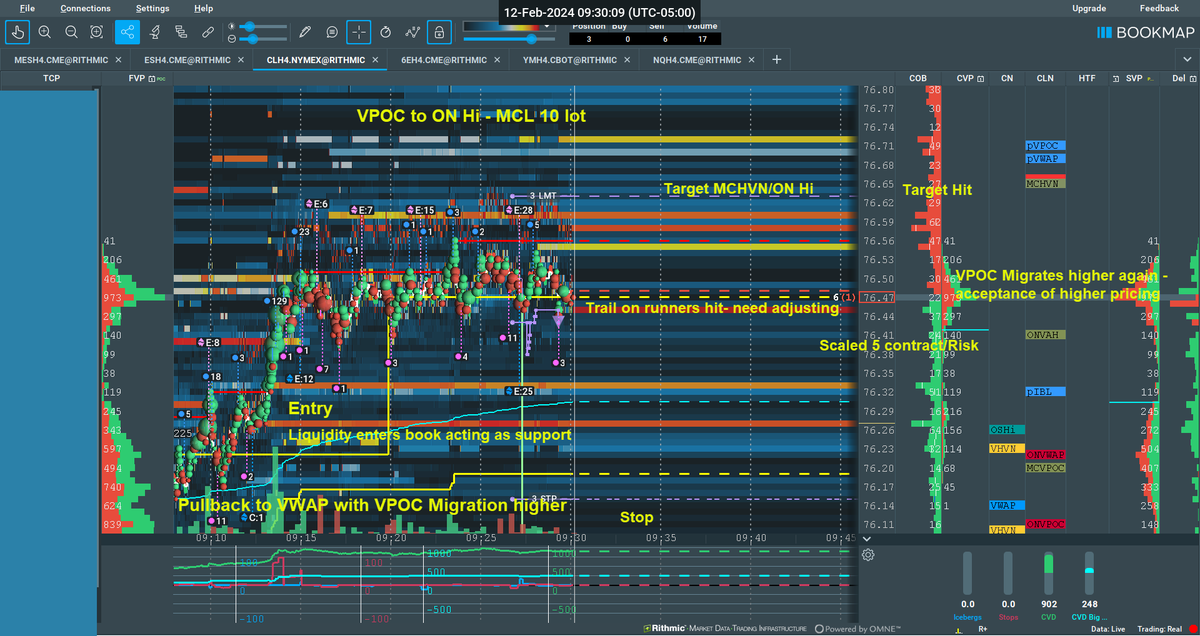Close the NQH4.CME@RITHMIC tab
Viewport: 1200px width, 636px height.
point(753,60)
